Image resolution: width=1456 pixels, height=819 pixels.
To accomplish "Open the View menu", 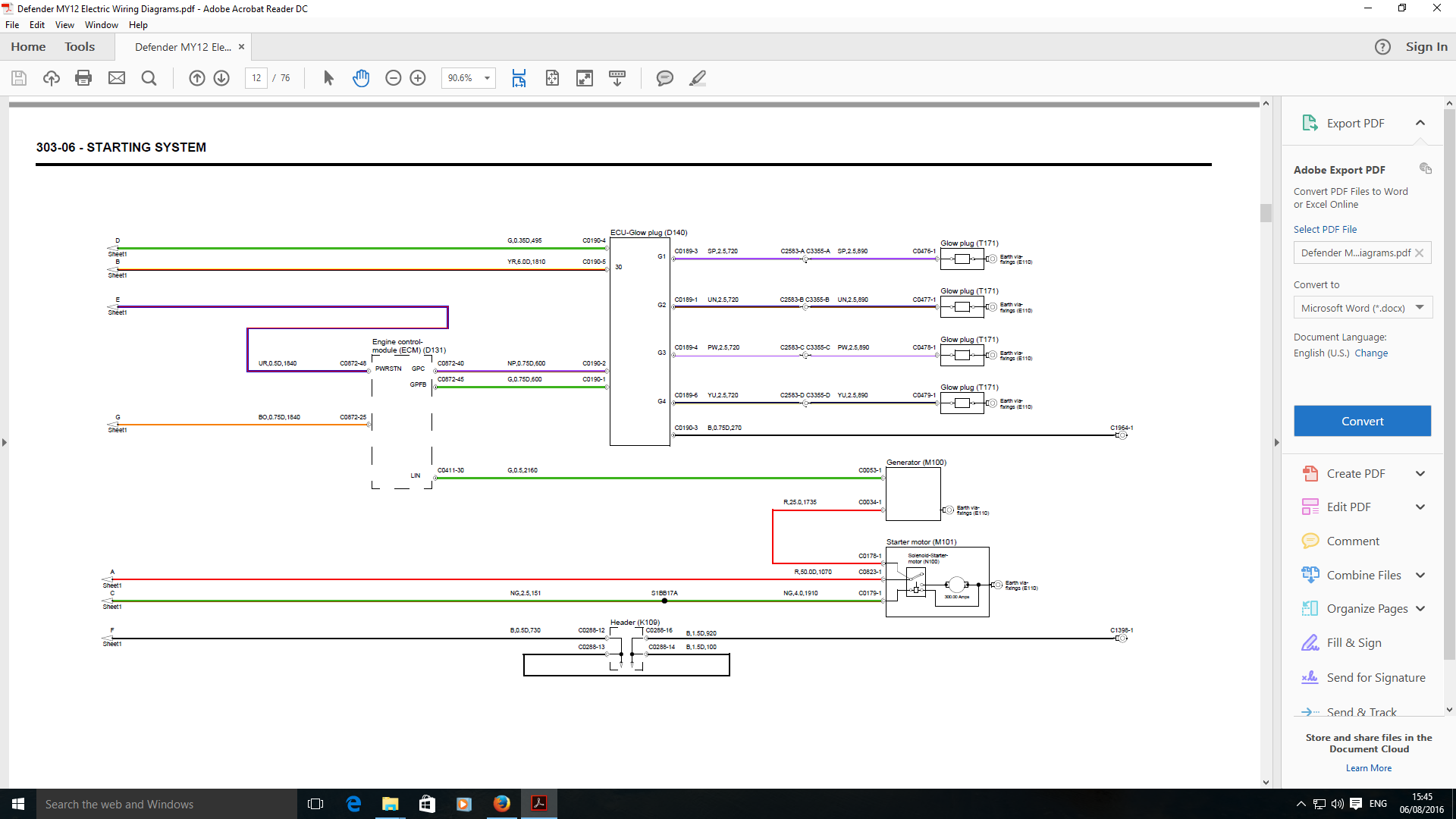I will [x=64, y=25].
